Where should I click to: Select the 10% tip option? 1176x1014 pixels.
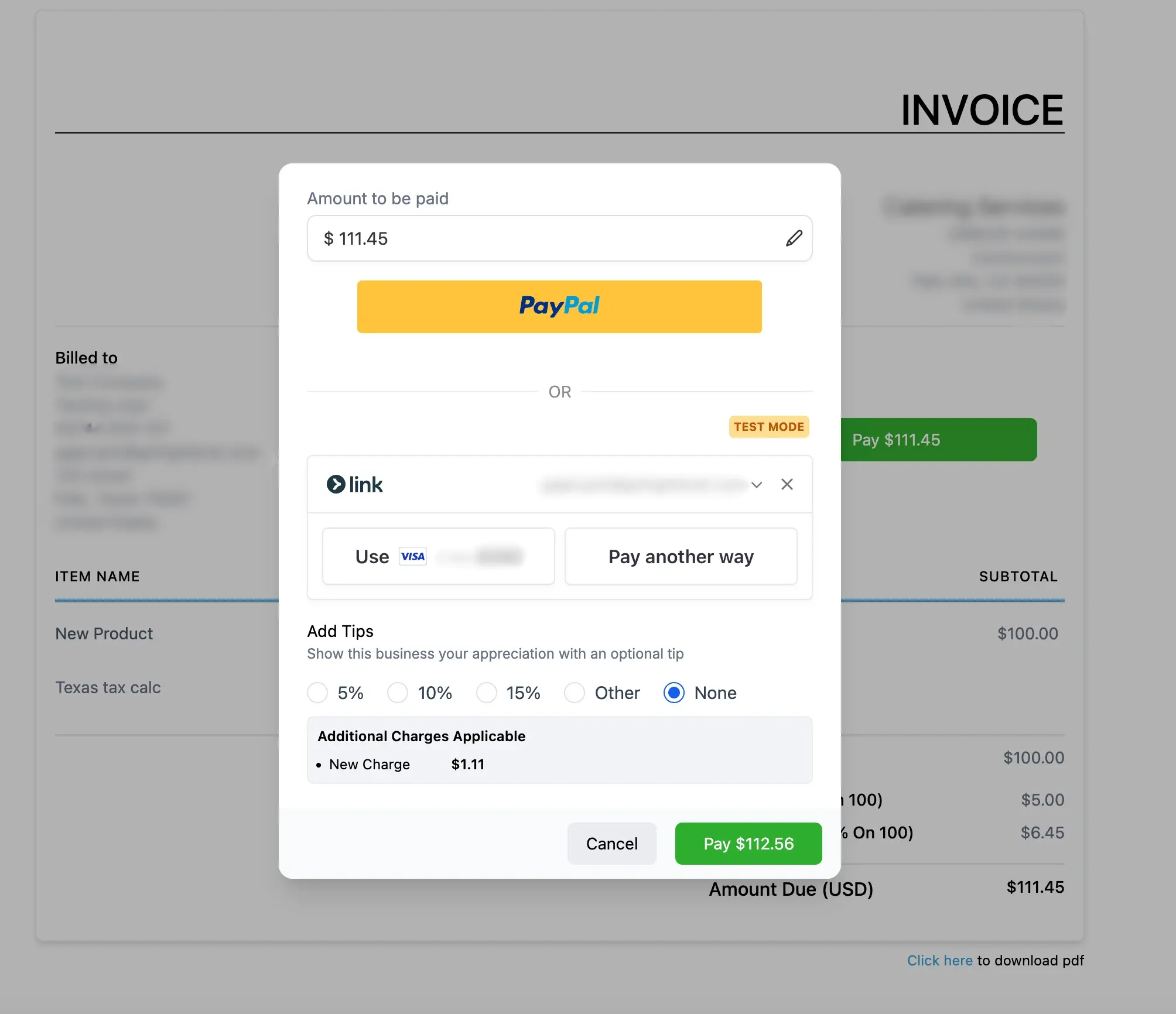398,693
